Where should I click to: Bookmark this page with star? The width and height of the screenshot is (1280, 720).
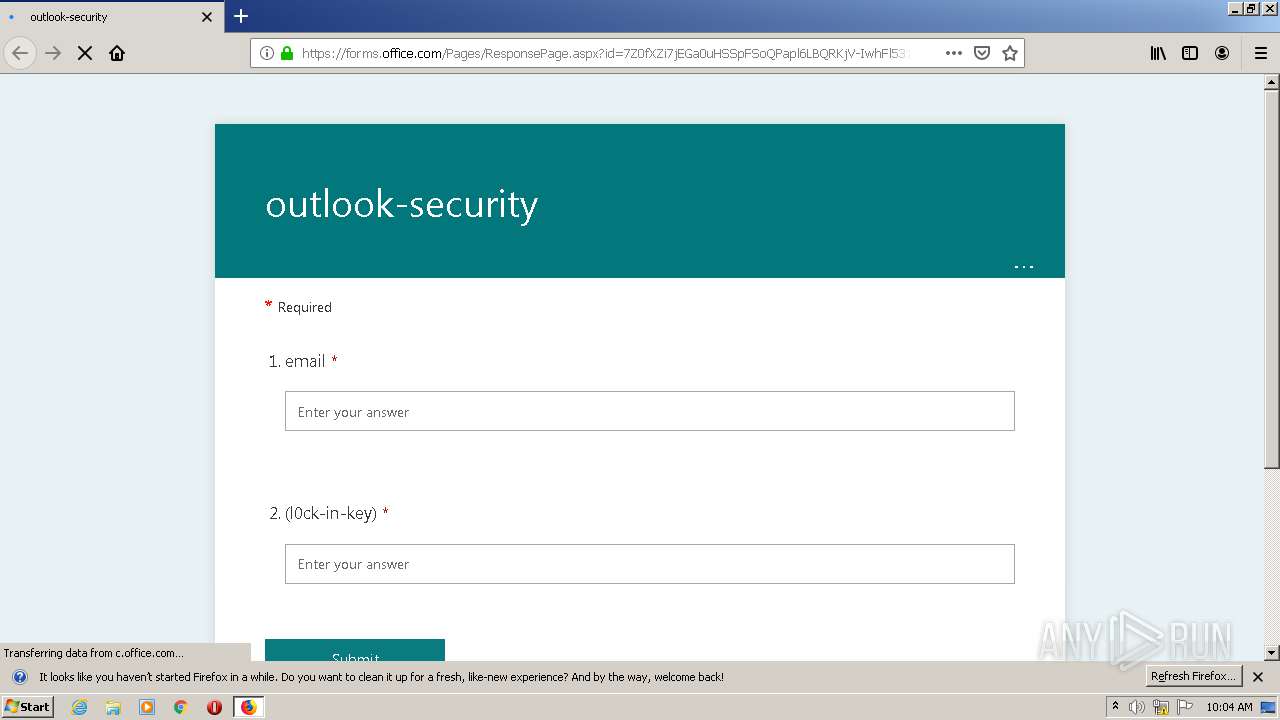1010,53
